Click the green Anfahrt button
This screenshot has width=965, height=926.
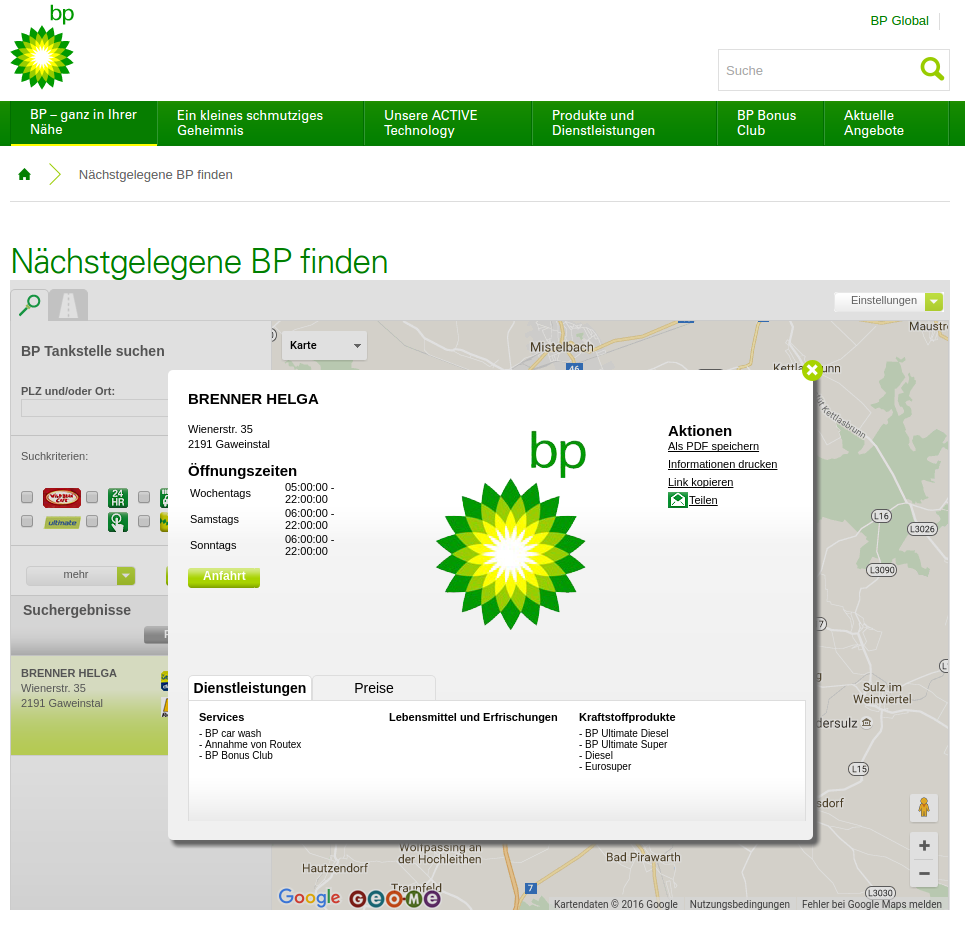224,577
